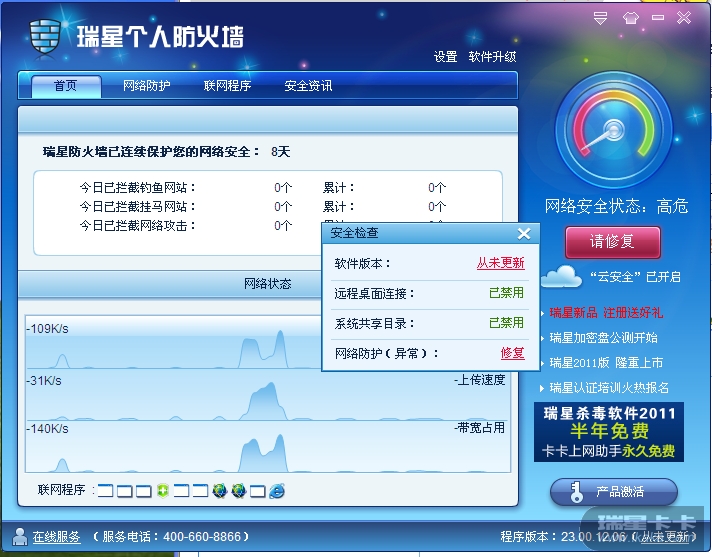Screen dimensions: 712x557
Task: Open the 瑞星认证培训火热报名 news link
Action: [x=609, y=388]
